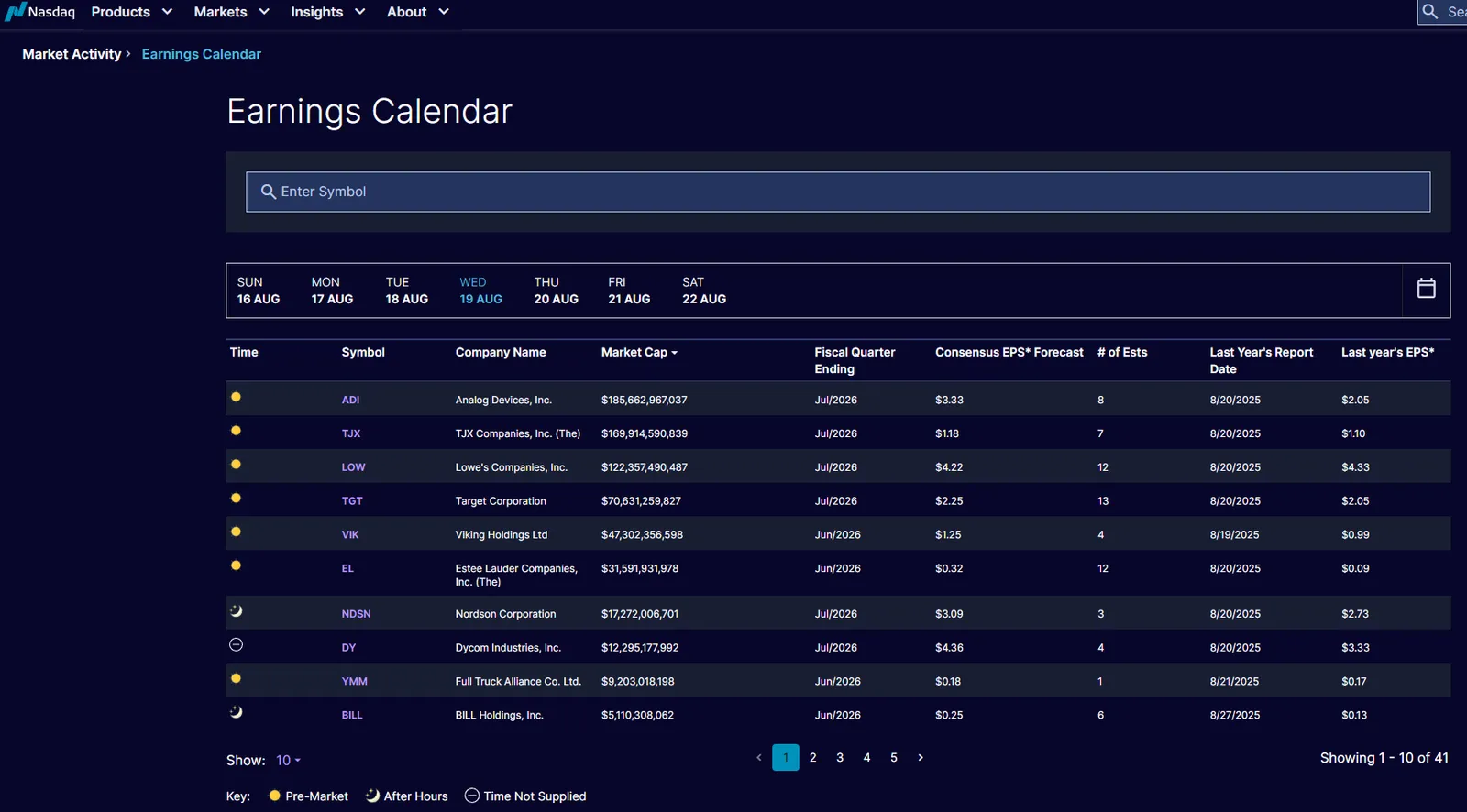The width and height of the screenshot is (1467, 812).
Task: Click Viking Holdings Ltd company name
Action: [502, 535]
